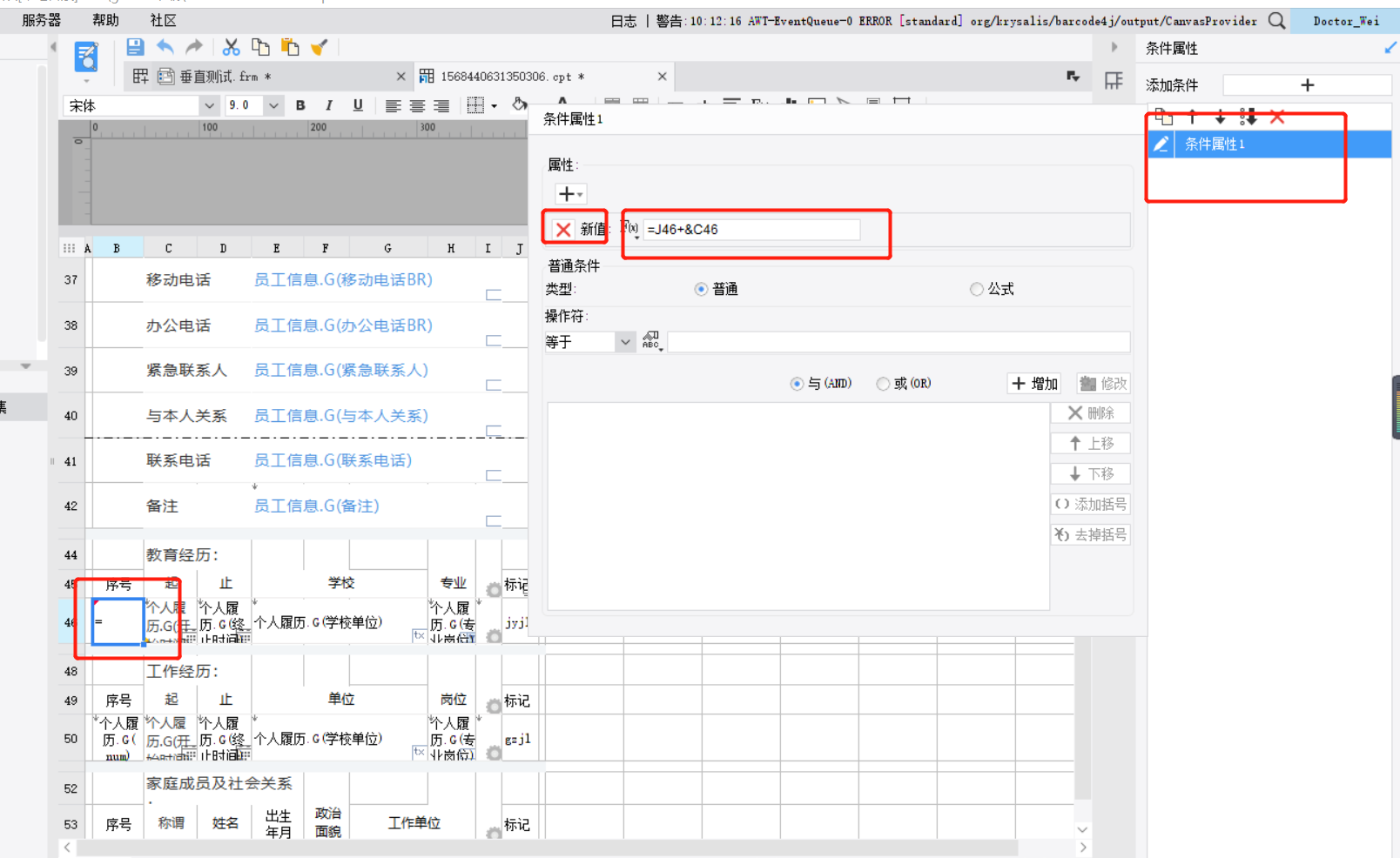1400x858 pixels.
Task: Delete the selected condition attribute
Action: pyautogui.click(x=1277, y=117)
